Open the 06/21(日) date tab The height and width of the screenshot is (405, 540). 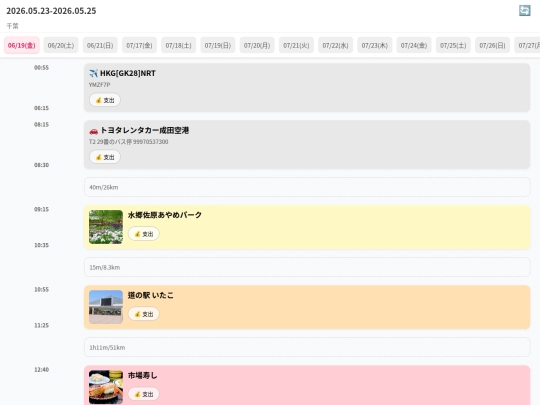(100, 45)
